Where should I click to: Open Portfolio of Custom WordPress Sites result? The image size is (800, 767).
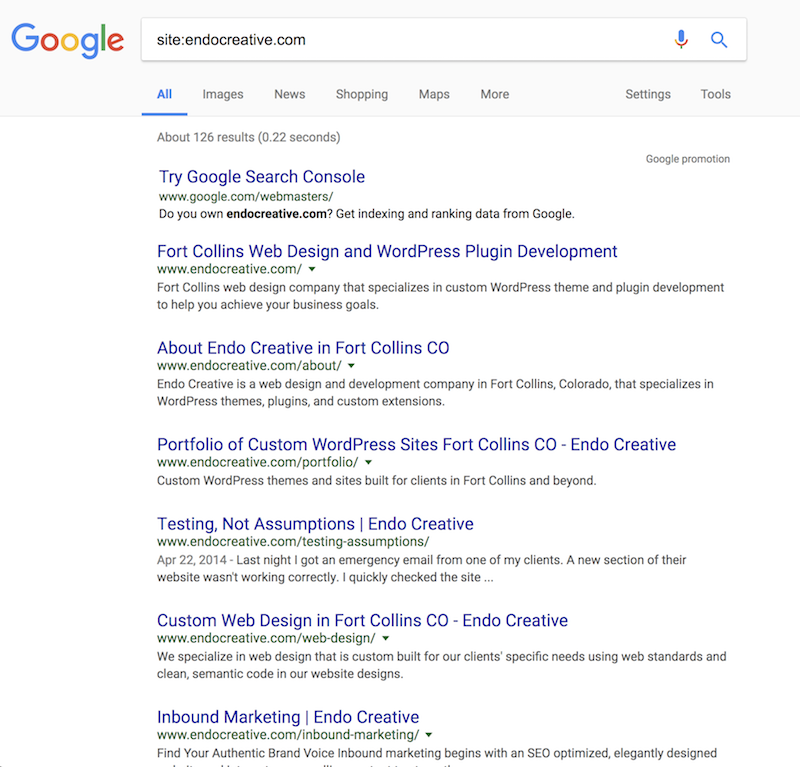[x=416, y=444]
